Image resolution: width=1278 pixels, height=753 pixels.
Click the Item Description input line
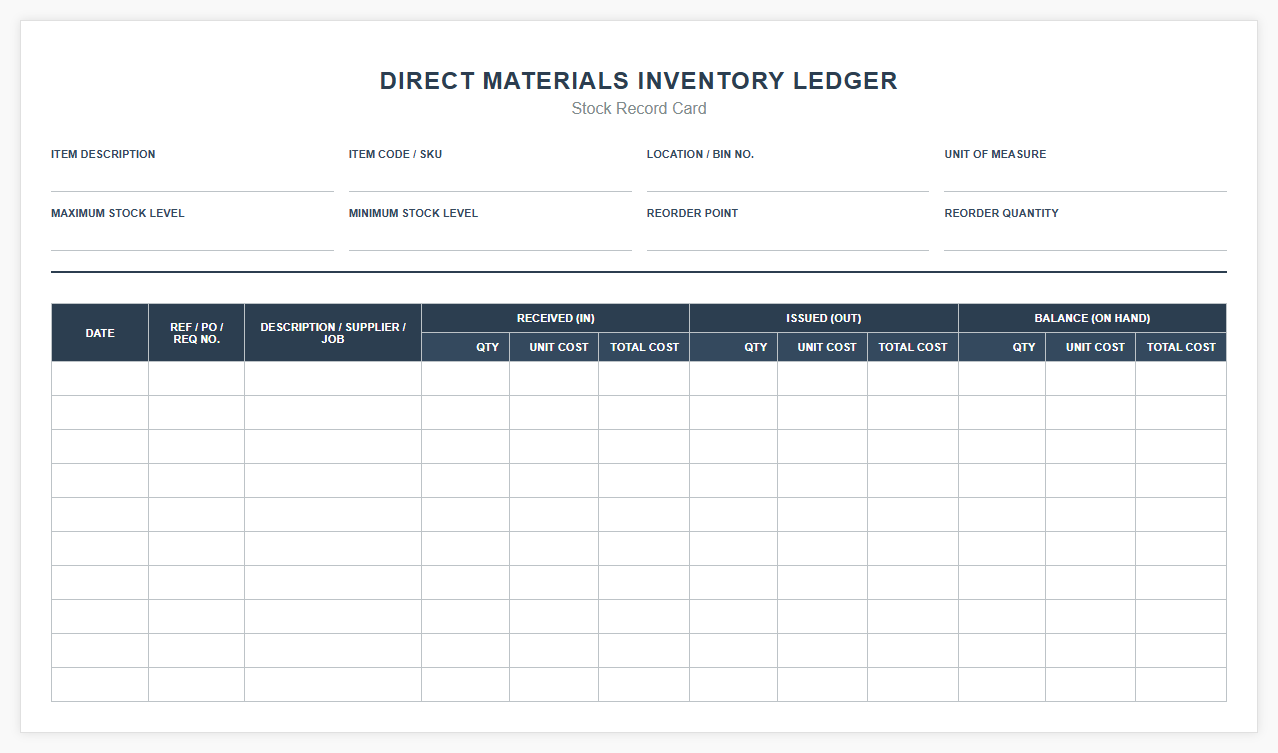[192, 178]
